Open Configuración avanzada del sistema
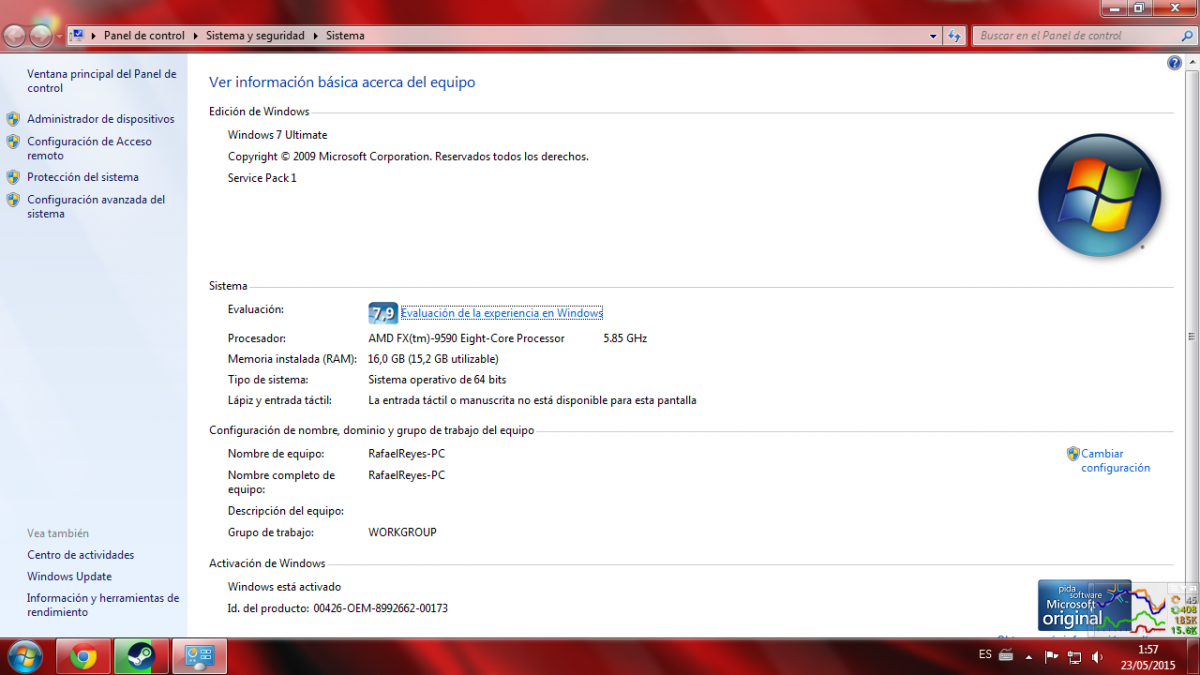Image resolution: width=1200 pixels, height=675 pixels. (96, 206)
